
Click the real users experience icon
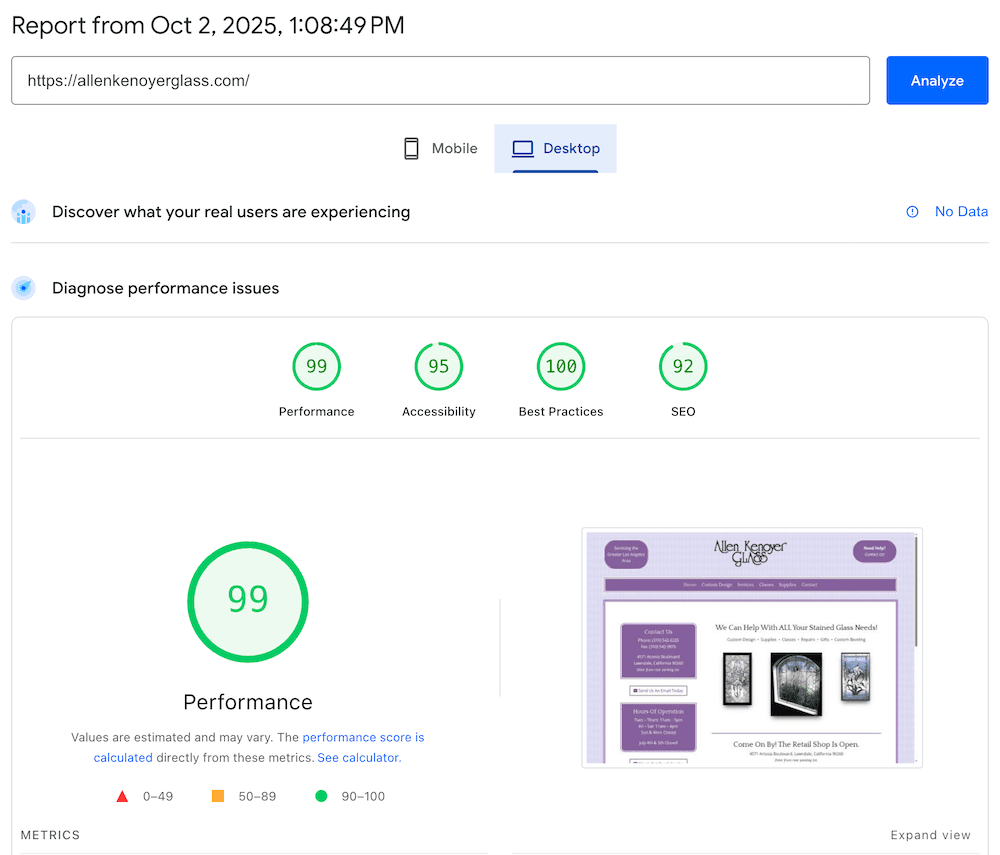click(23, 212)
